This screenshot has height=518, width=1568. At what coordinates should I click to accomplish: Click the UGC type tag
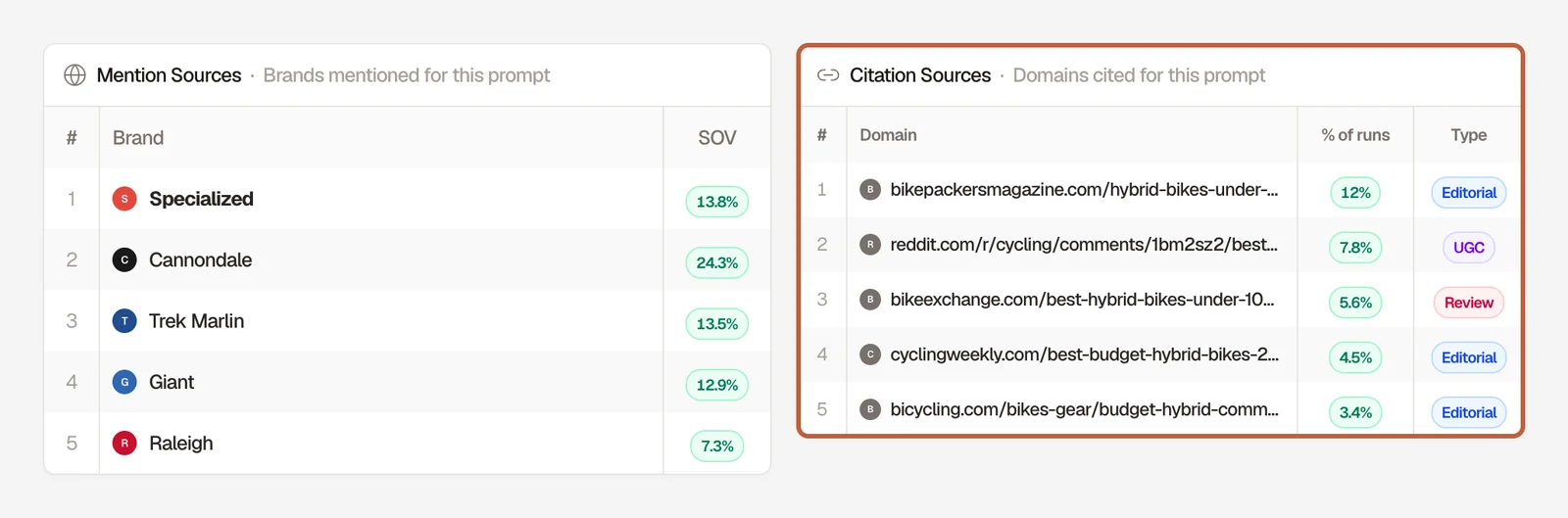pos(1469,248)
